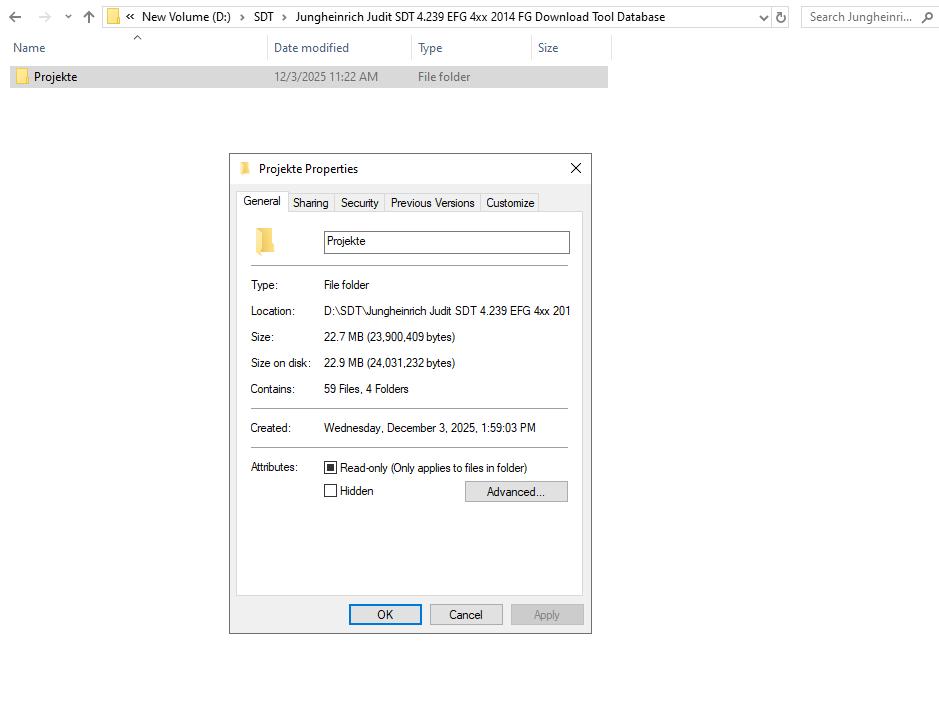The width and height of the screenshot is (939, 710).
Task: Refresh the current folder view
Action: tap(781, 17)
